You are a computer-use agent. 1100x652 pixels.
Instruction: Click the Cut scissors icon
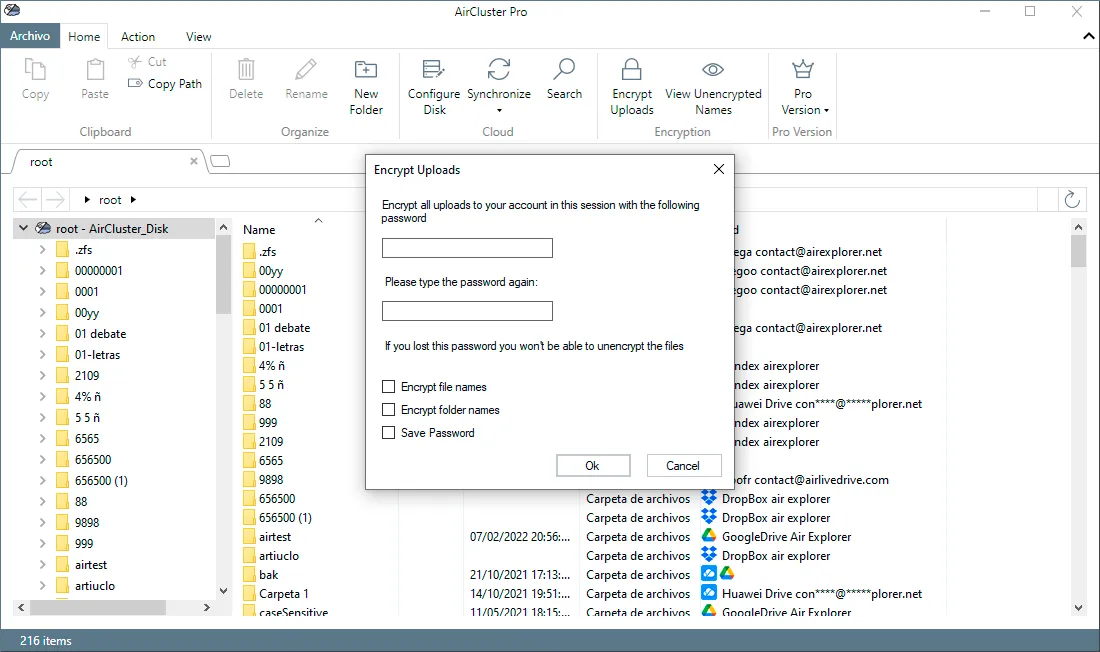(x=135, y=62)
